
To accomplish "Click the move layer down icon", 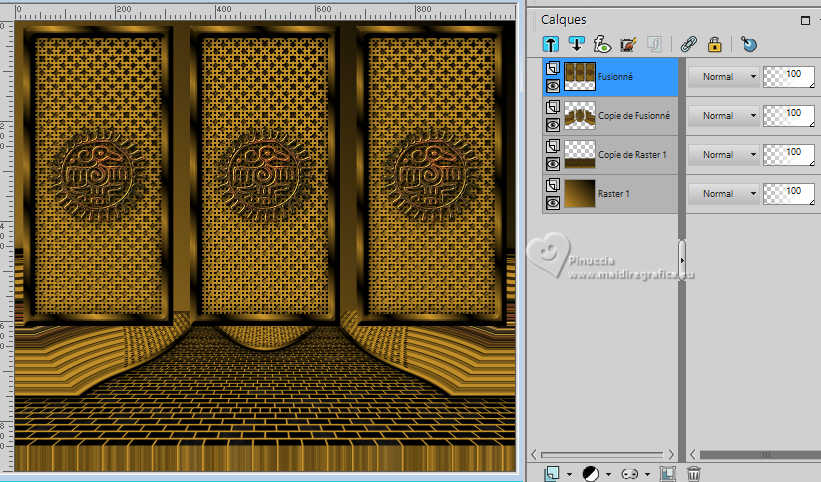I will point(577,44).
